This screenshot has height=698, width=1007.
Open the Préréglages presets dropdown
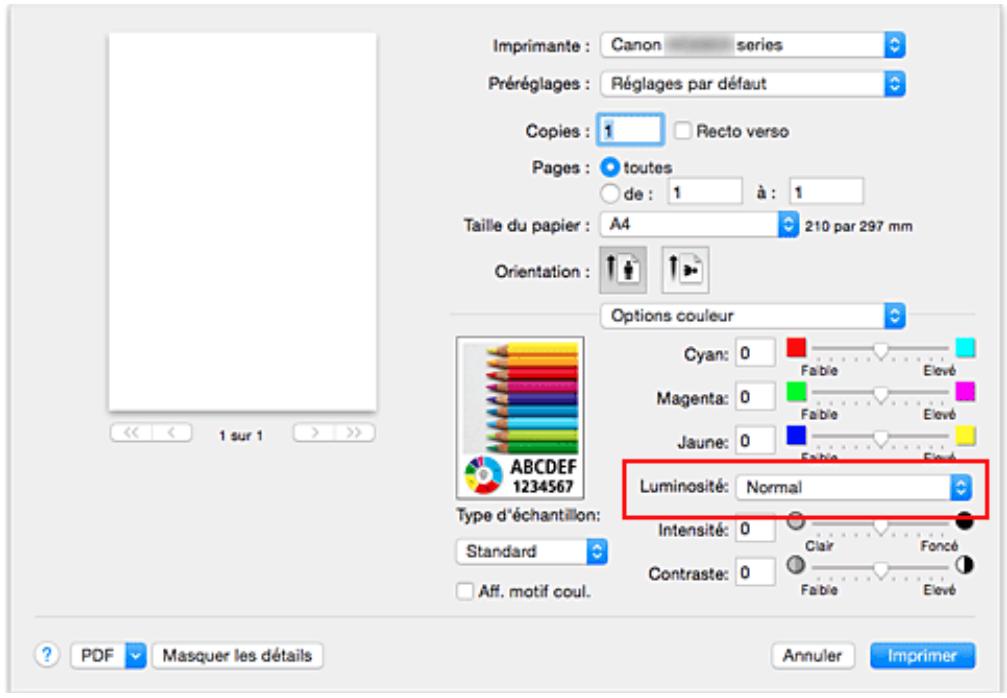pyautogui.click(x=752, y=83)
